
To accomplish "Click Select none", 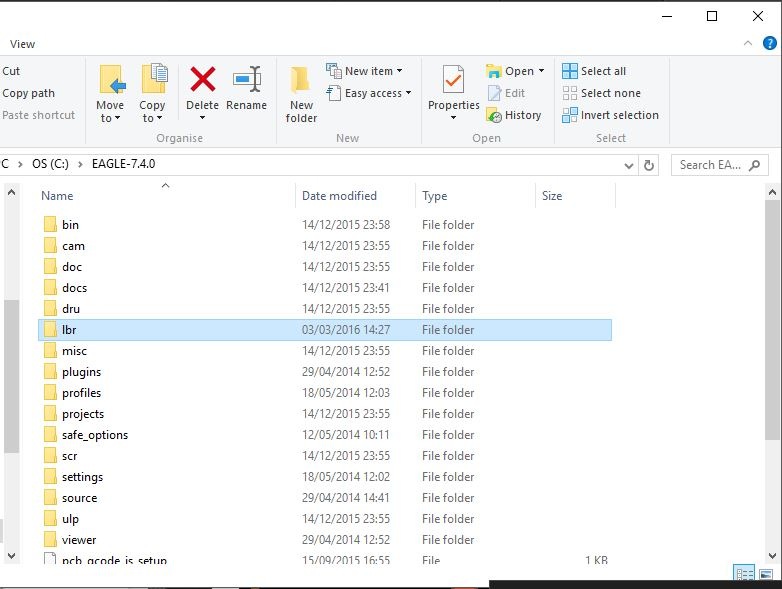I will pos(601,93).
